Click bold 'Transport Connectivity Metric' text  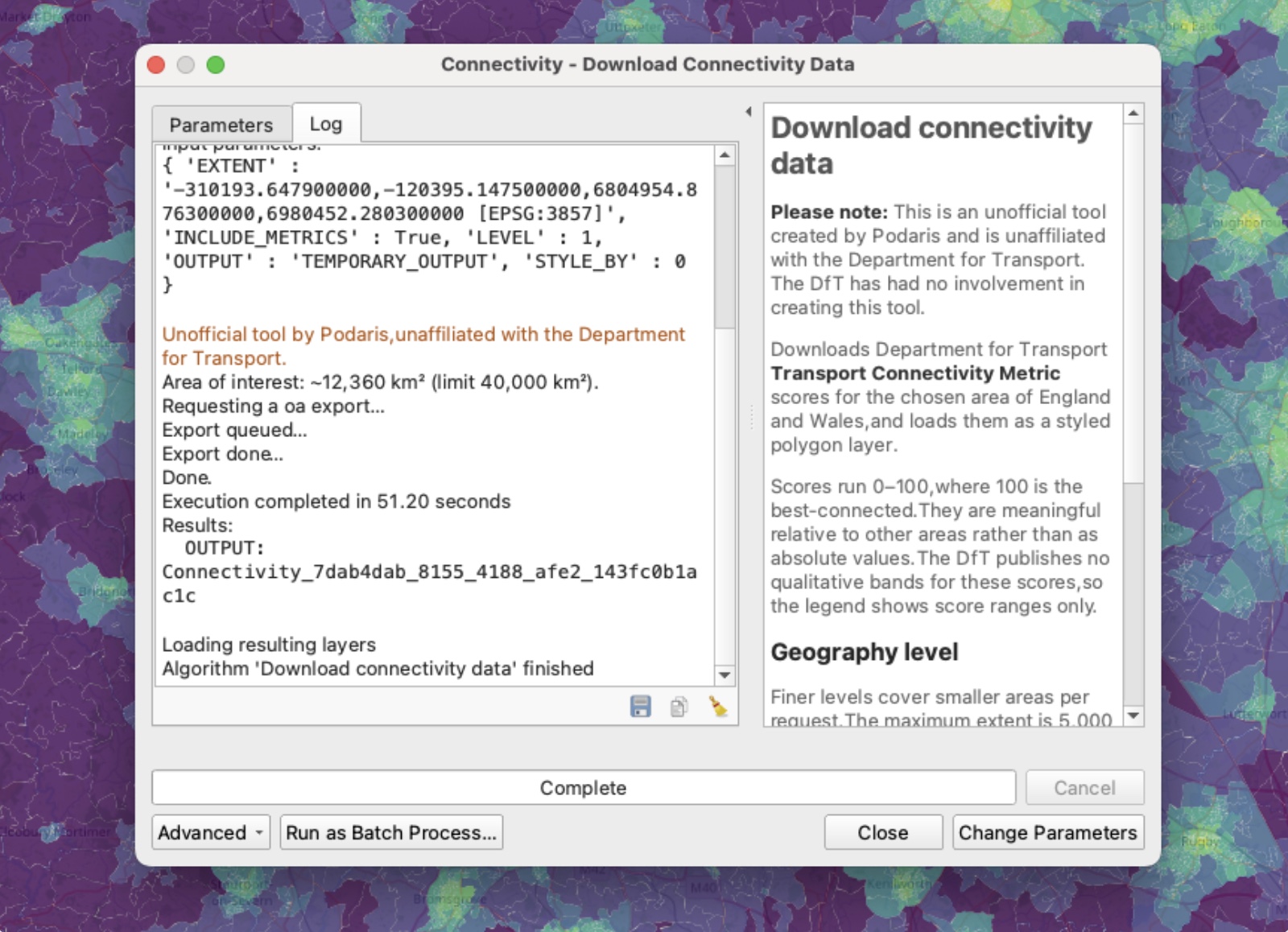point(915,373)
